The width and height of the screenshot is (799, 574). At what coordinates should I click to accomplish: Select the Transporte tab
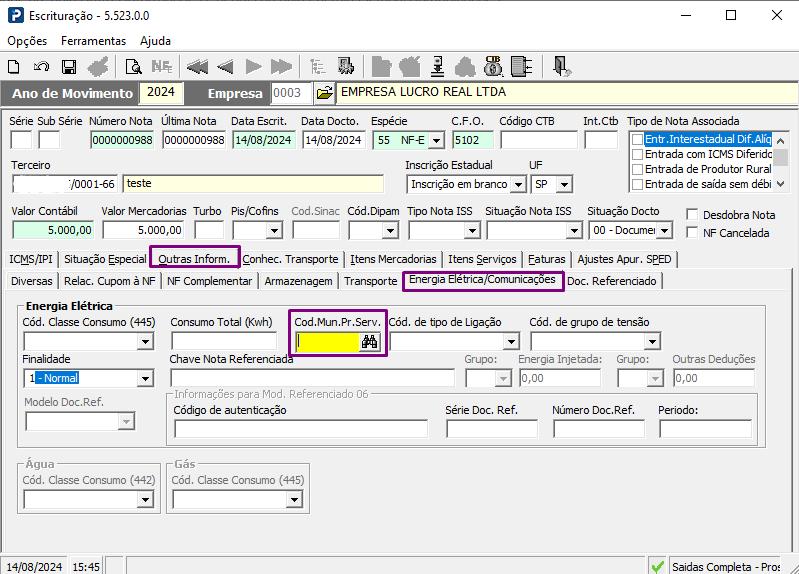(x=370, y=281)
